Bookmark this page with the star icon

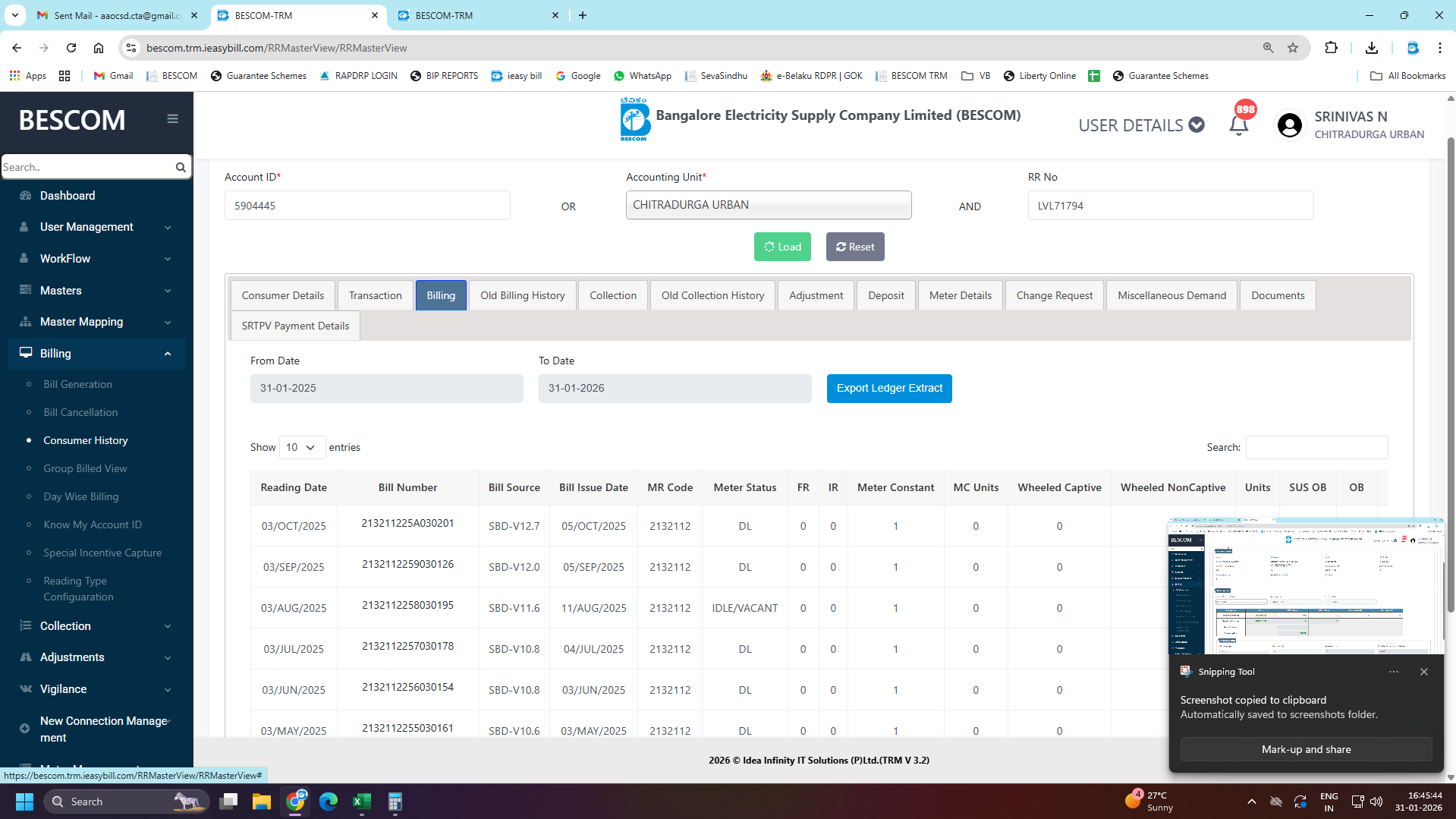click(x=1293, y=48)
